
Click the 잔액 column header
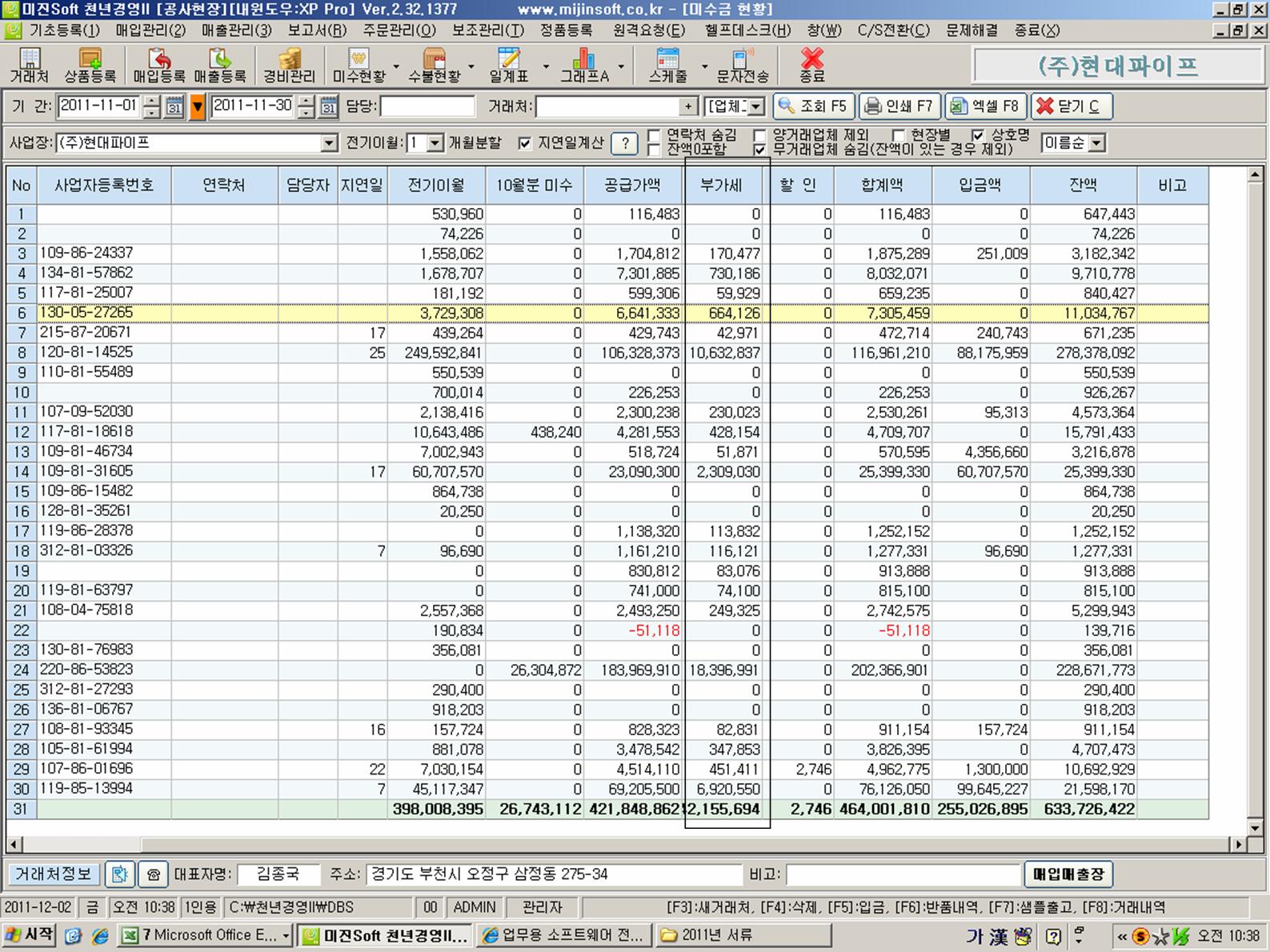tap(1084, 185)
